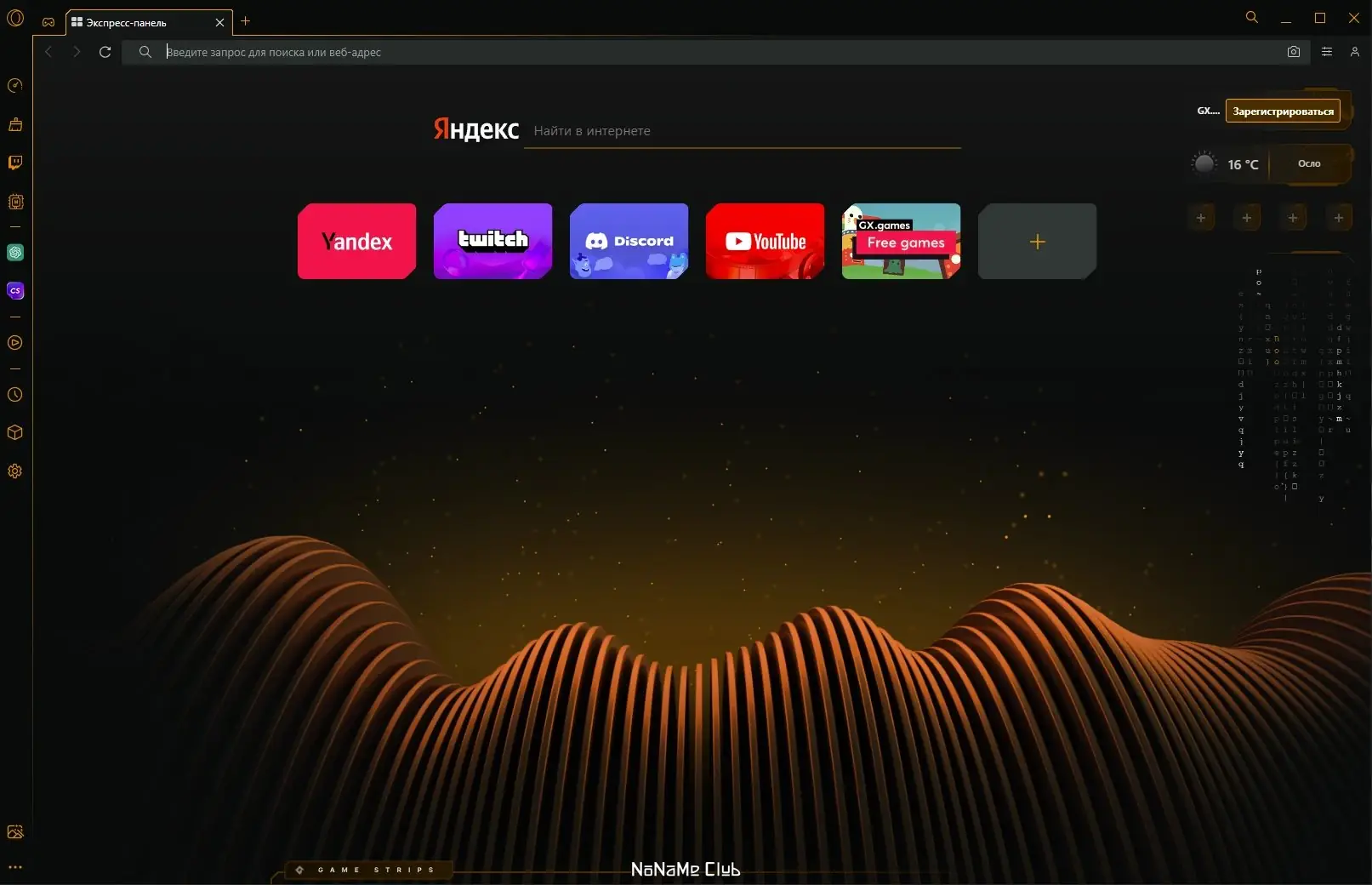
Task: Open Twitch panel in sidebar
Action: tap(15, 163)
